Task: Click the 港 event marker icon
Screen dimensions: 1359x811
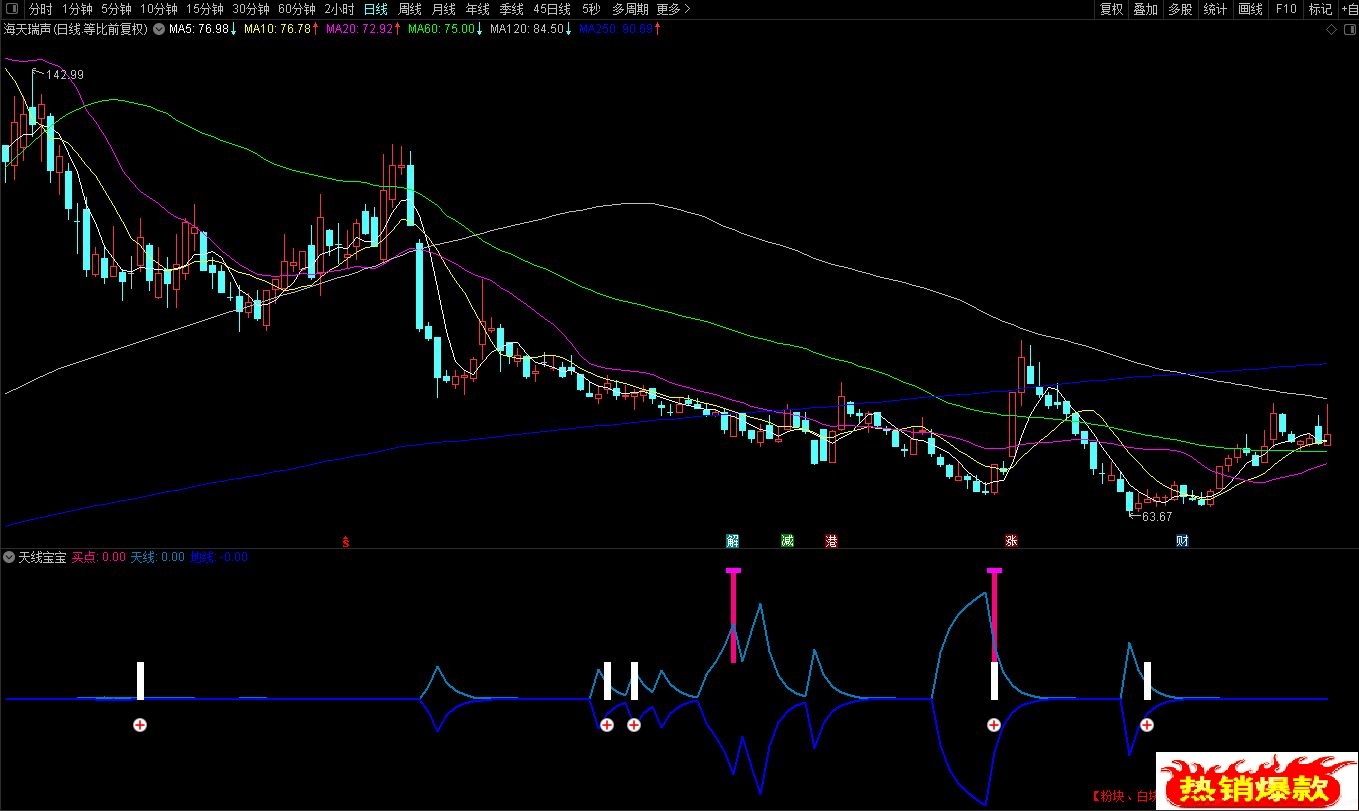Action: click(831, 541)
